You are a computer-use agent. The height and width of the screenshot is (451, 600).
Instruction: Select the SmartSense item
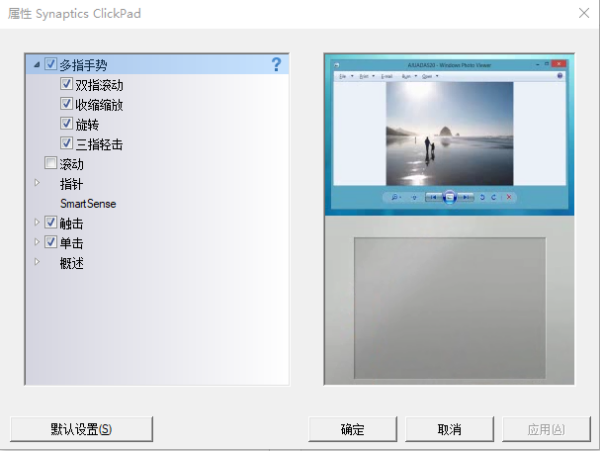[88, 204]
